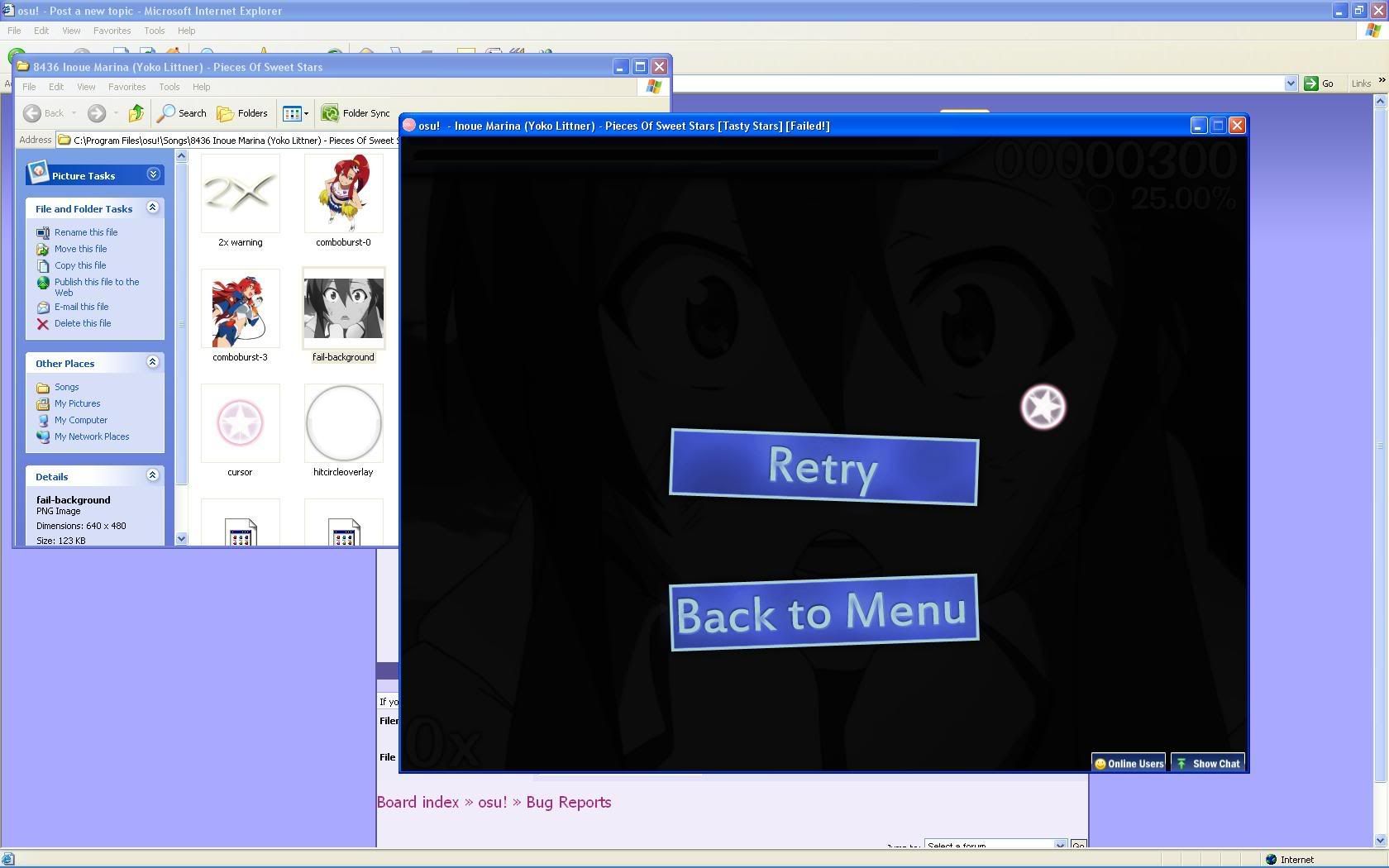The height and width of the screenshot is (868, 1389).
Task: Open the IE address bar dropdown arrow
Action: (1291, 83)
